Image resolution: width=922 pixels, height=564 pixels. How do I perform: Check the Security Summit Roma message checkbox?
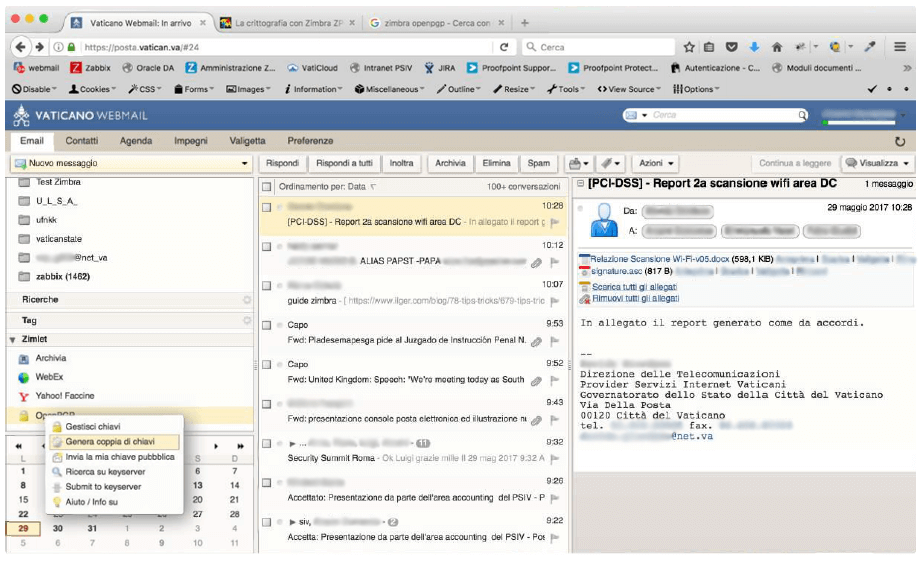coord(267,444)
